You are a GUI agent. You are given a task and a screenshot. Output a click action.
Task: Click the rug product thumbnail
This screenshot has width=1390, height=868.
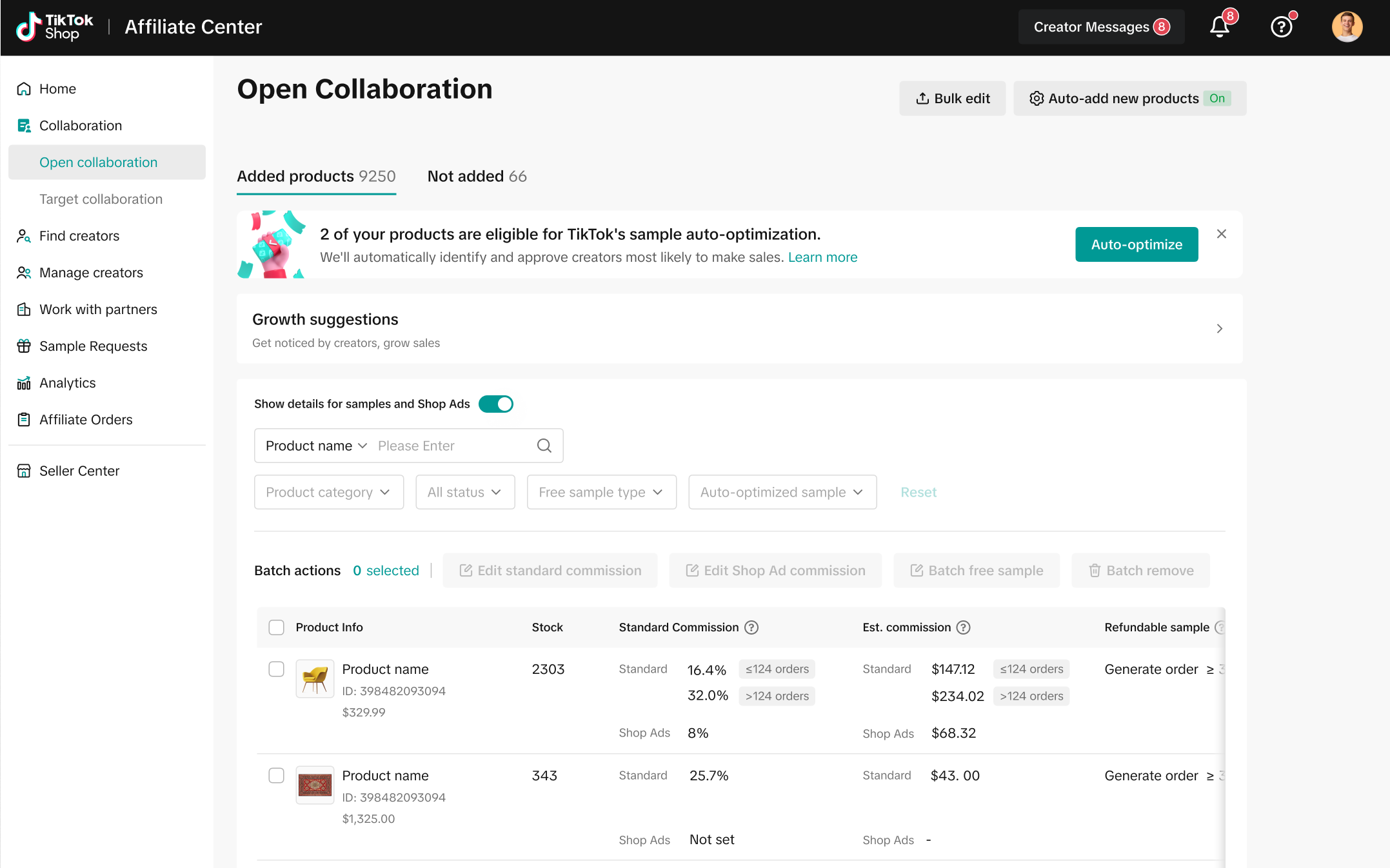(x=315, y=785)
